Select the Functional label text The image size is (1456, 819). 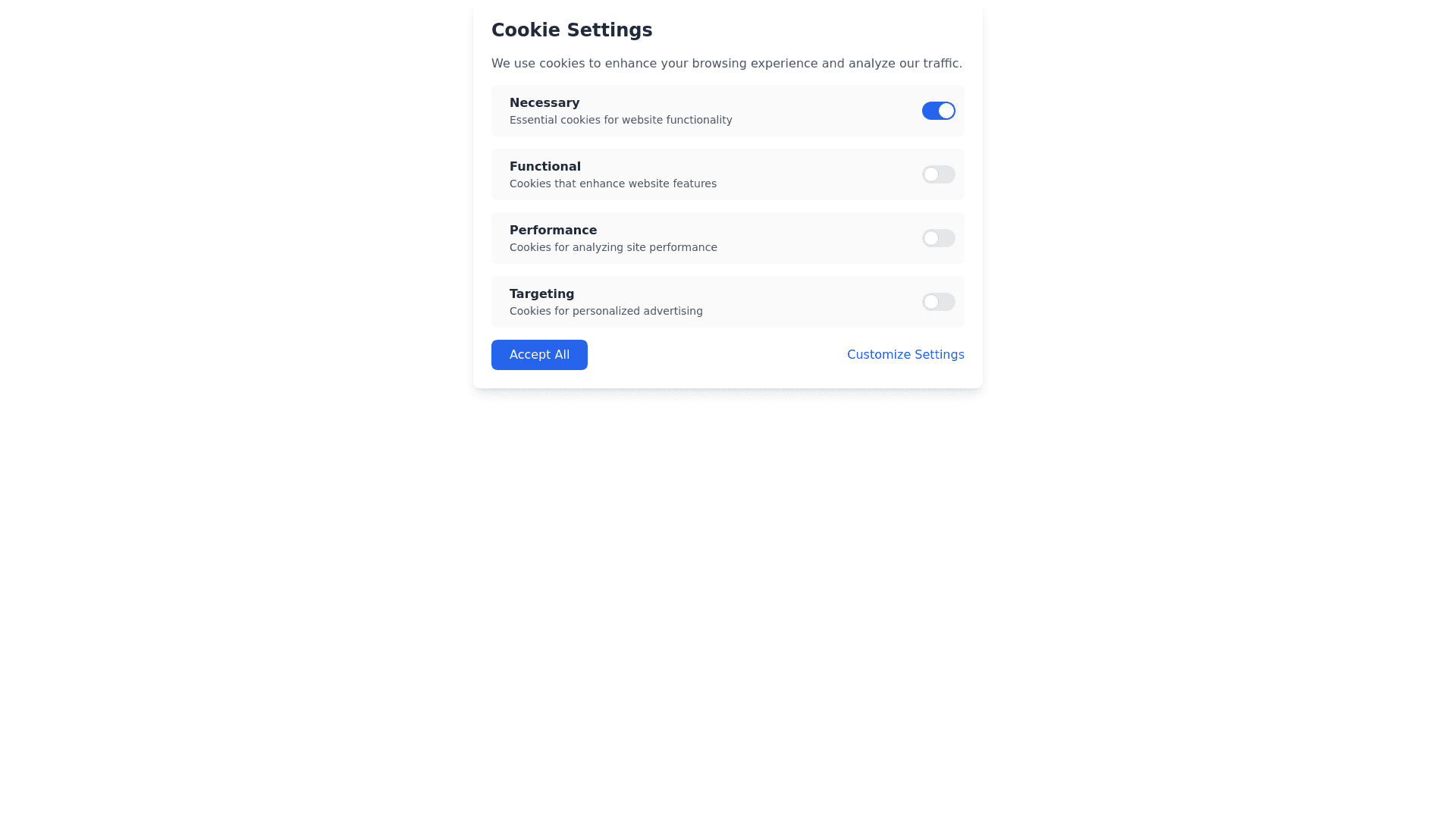(x=545, y=167)
